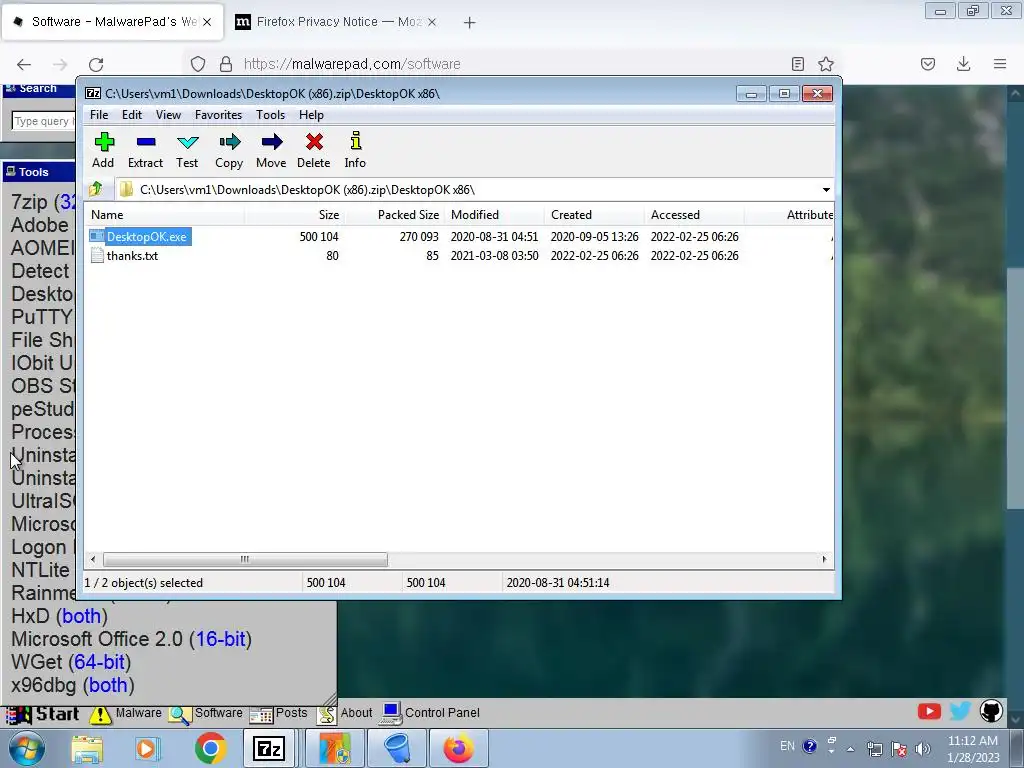Click the horizontal scrollbar thumb in 7-Zip
This screenshot has height=768, width=1024.
pyautogui.click(x=245, y=560)
